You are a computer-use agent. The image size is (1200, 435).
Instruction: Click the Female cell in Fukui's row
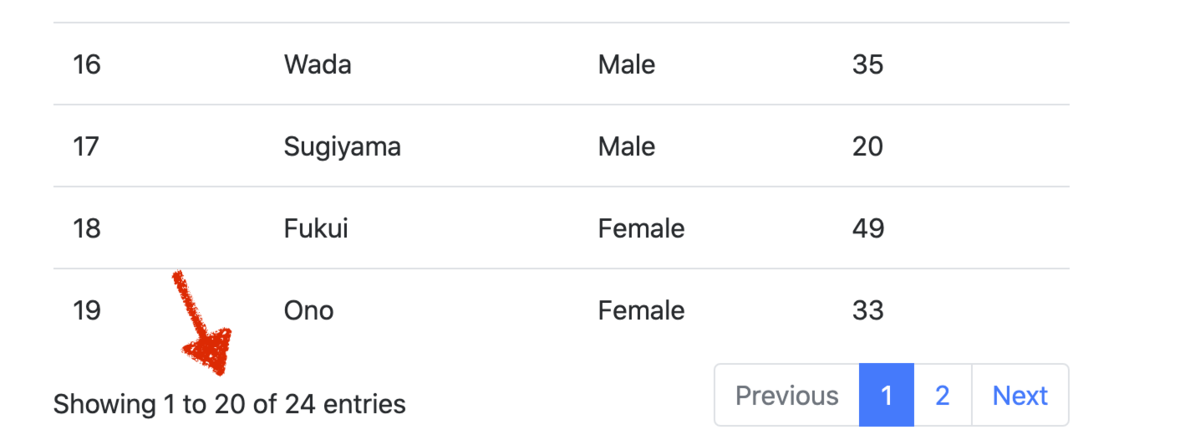pos(641,229)
